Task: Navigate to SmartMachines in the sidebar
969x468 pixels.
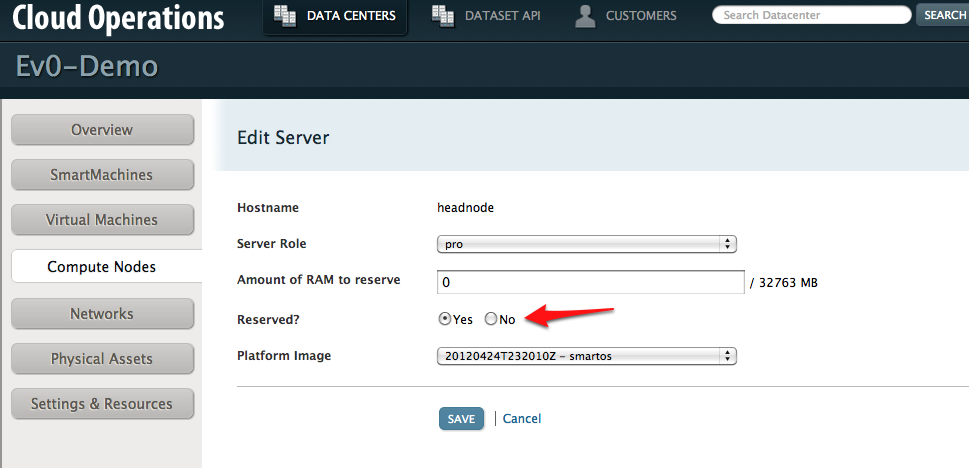Action: 102,175
